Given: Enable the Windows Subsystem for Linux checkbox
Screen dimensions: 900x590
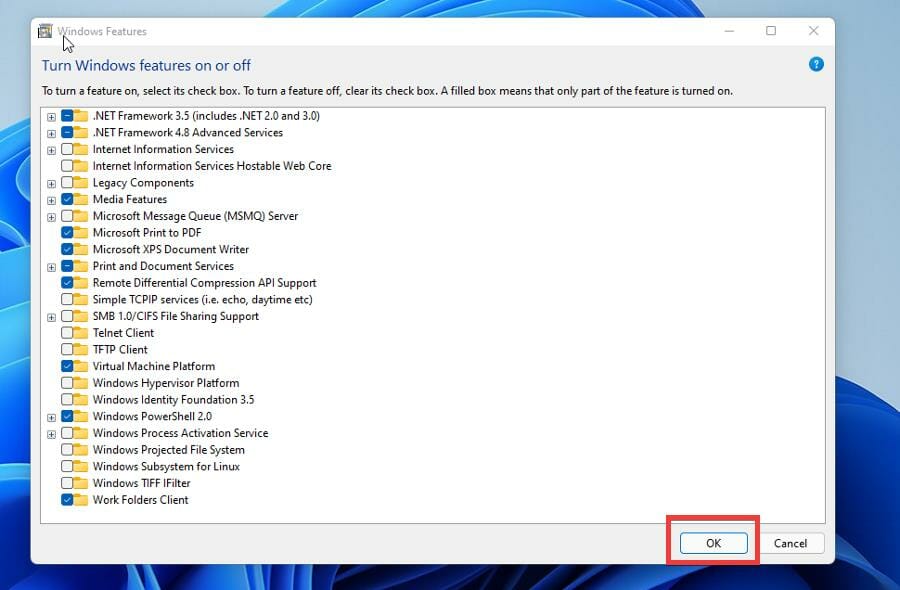Looking at the screenshot, I should click(67, 466).
